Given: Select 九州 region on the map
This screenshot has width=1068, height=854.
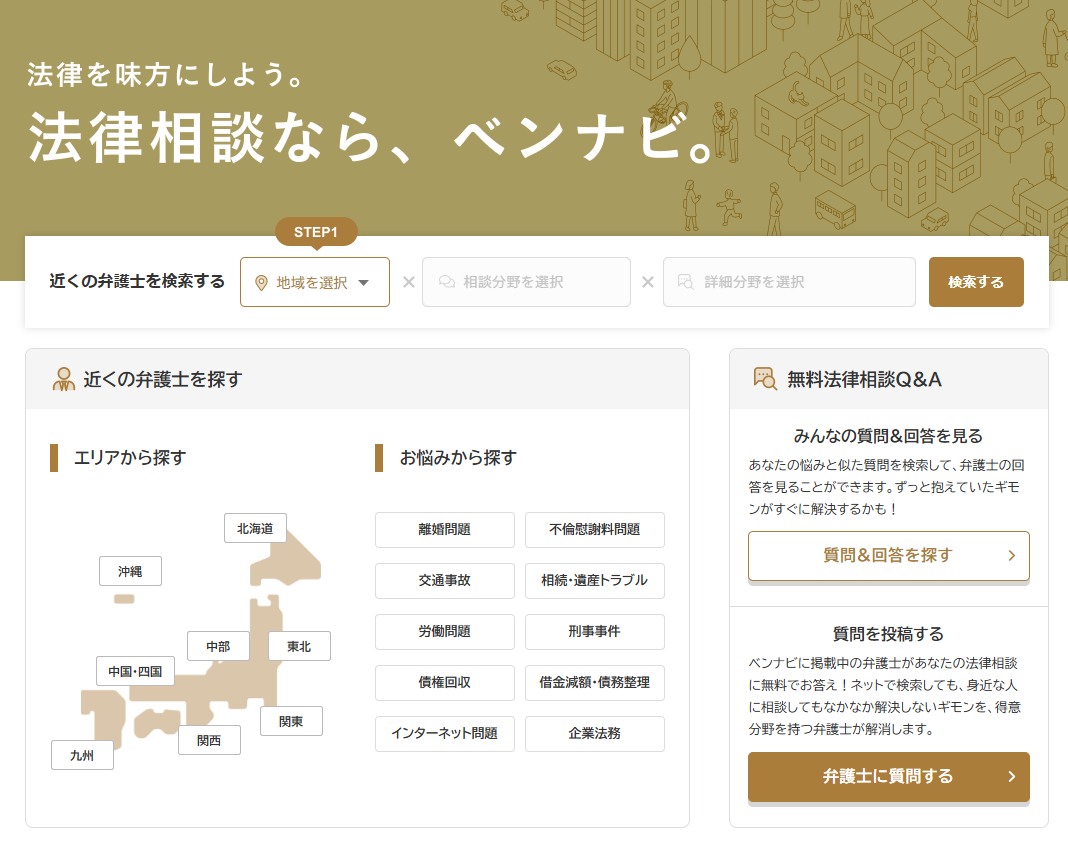Looking at the screenshot, I should [x=82, y=755].
